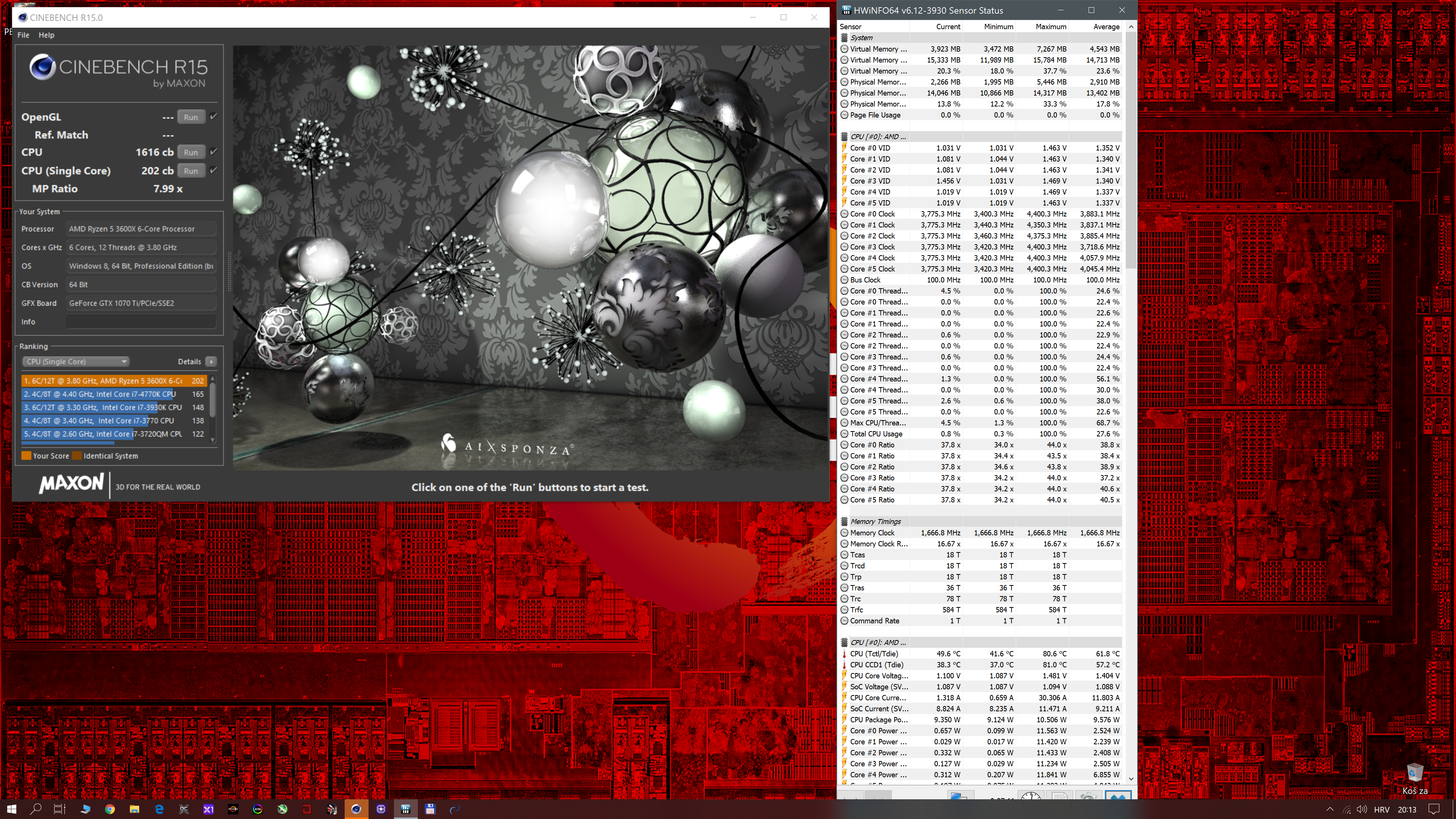Toggle the OpenGL test checkbox
The width and height of the screenshot is (1456, 819).
coord(213,116)
